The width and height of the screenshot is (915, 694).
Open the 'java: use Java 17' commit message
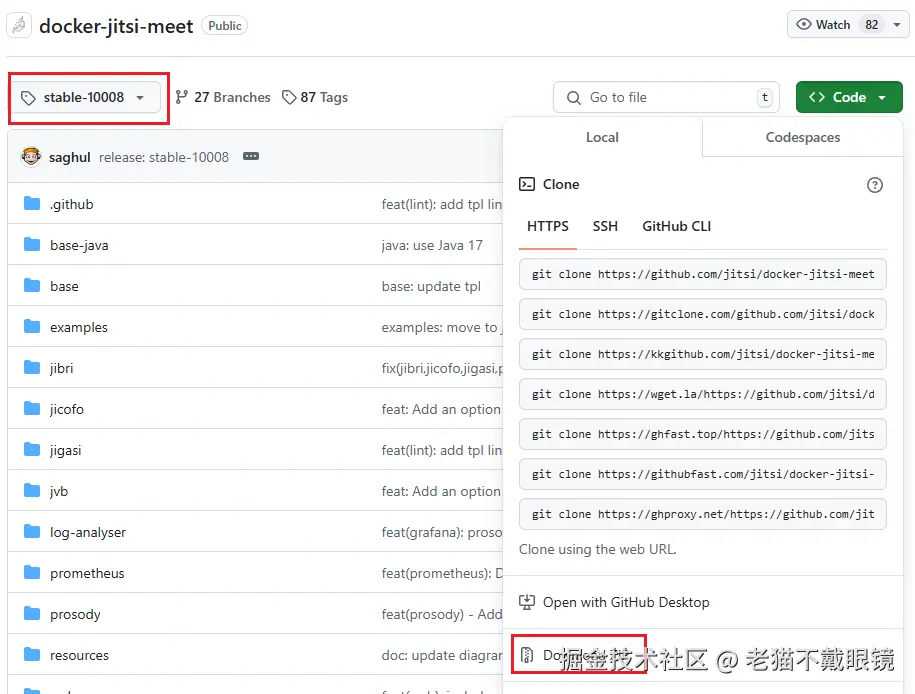coord(432,246)
